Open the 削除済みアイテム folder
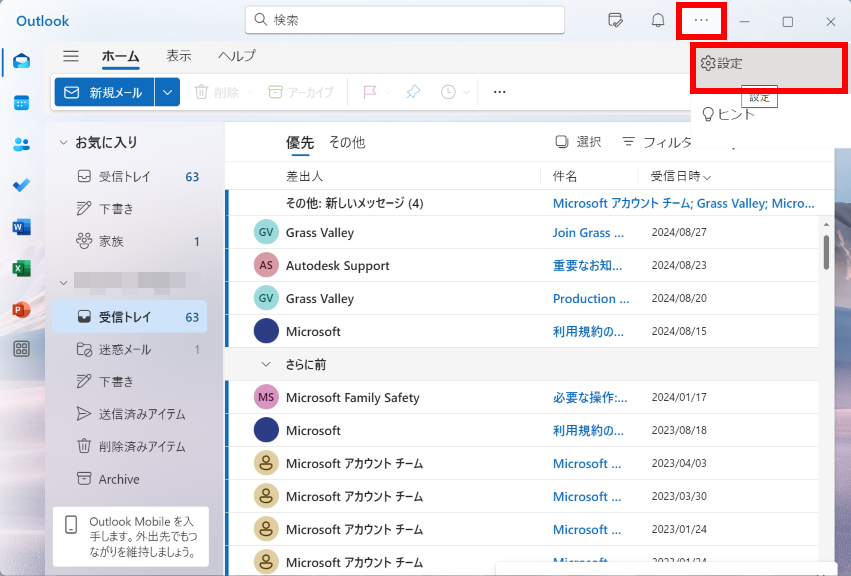 pos(130,446)
